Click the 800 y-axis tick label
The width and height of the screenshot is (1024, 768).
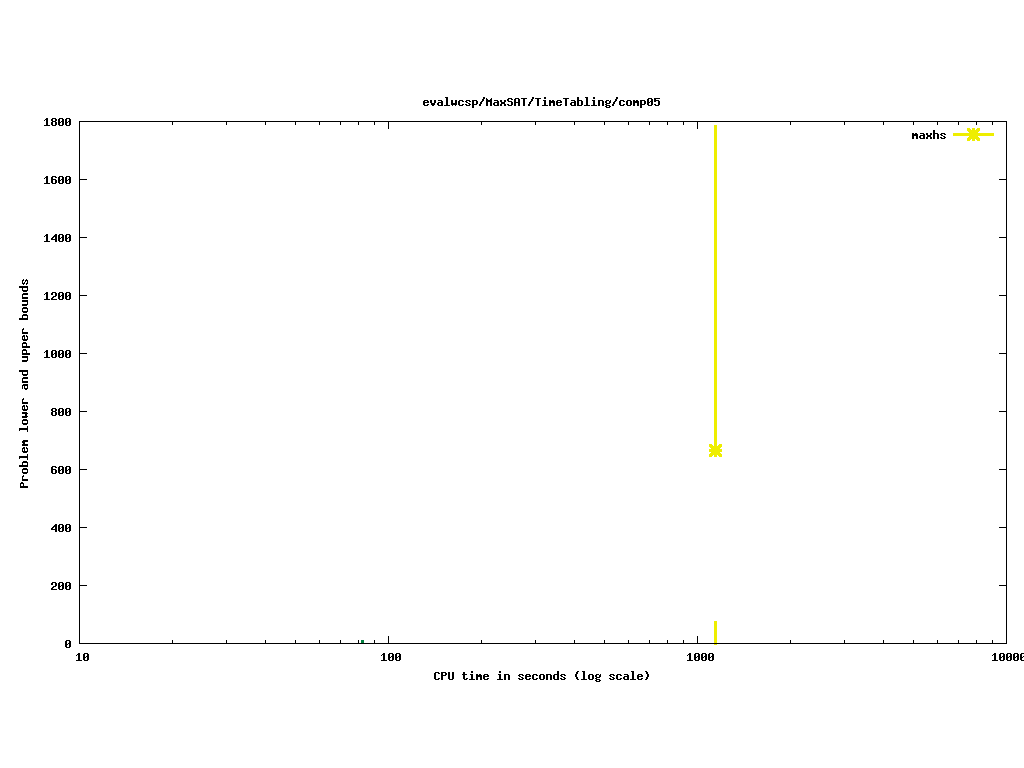[x=60, y=412]
